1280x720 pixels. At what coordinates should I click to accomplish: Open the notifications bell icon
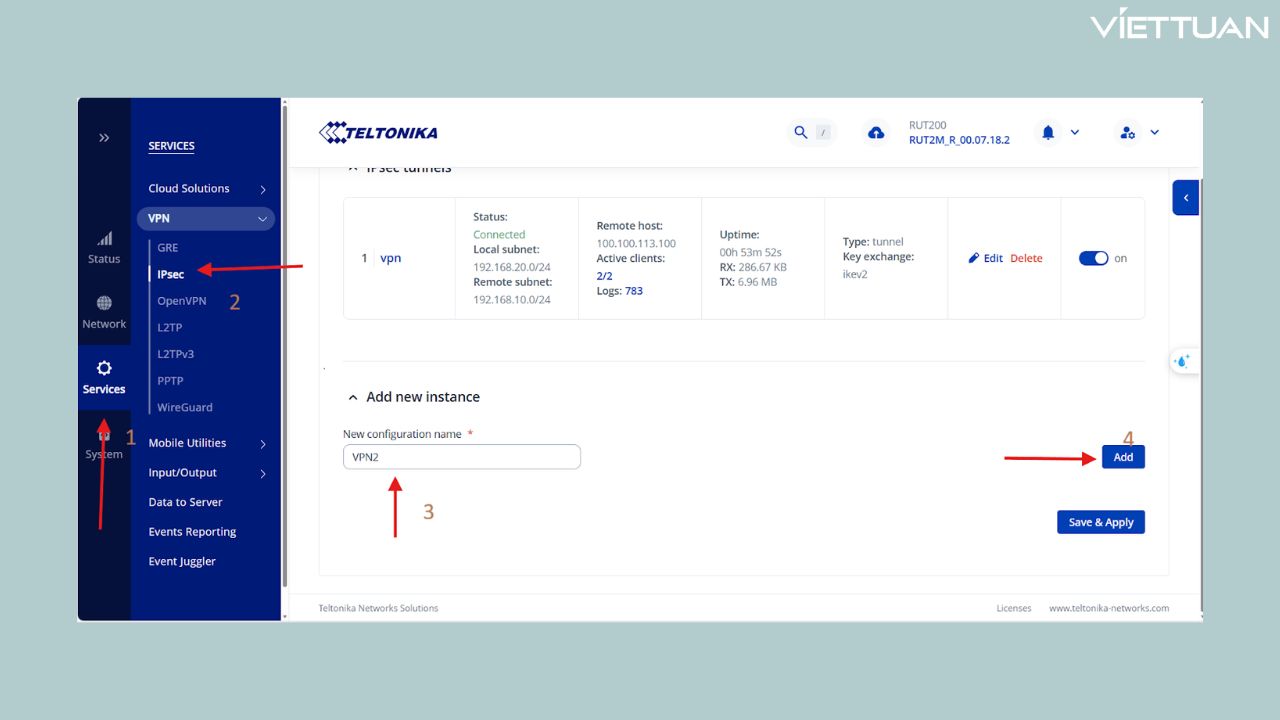pos(1048,132)
